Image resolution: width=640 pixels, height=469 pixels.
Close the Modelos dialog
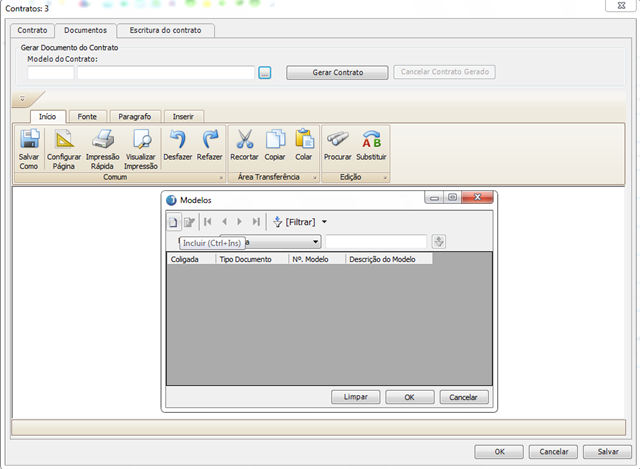(x=477, y=198)
